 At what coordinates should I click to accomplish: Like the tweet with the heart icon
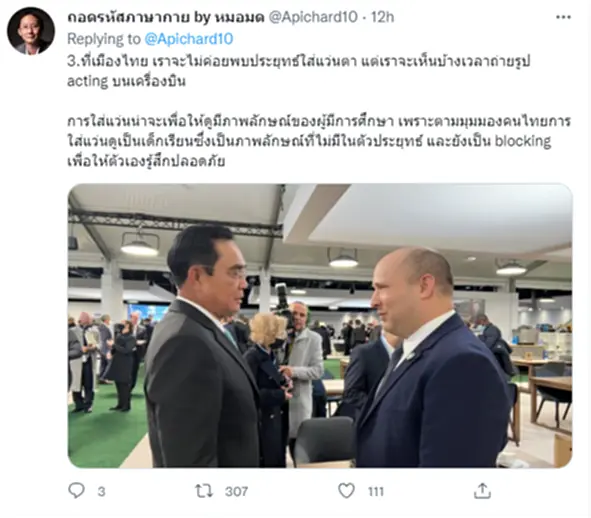346,491
